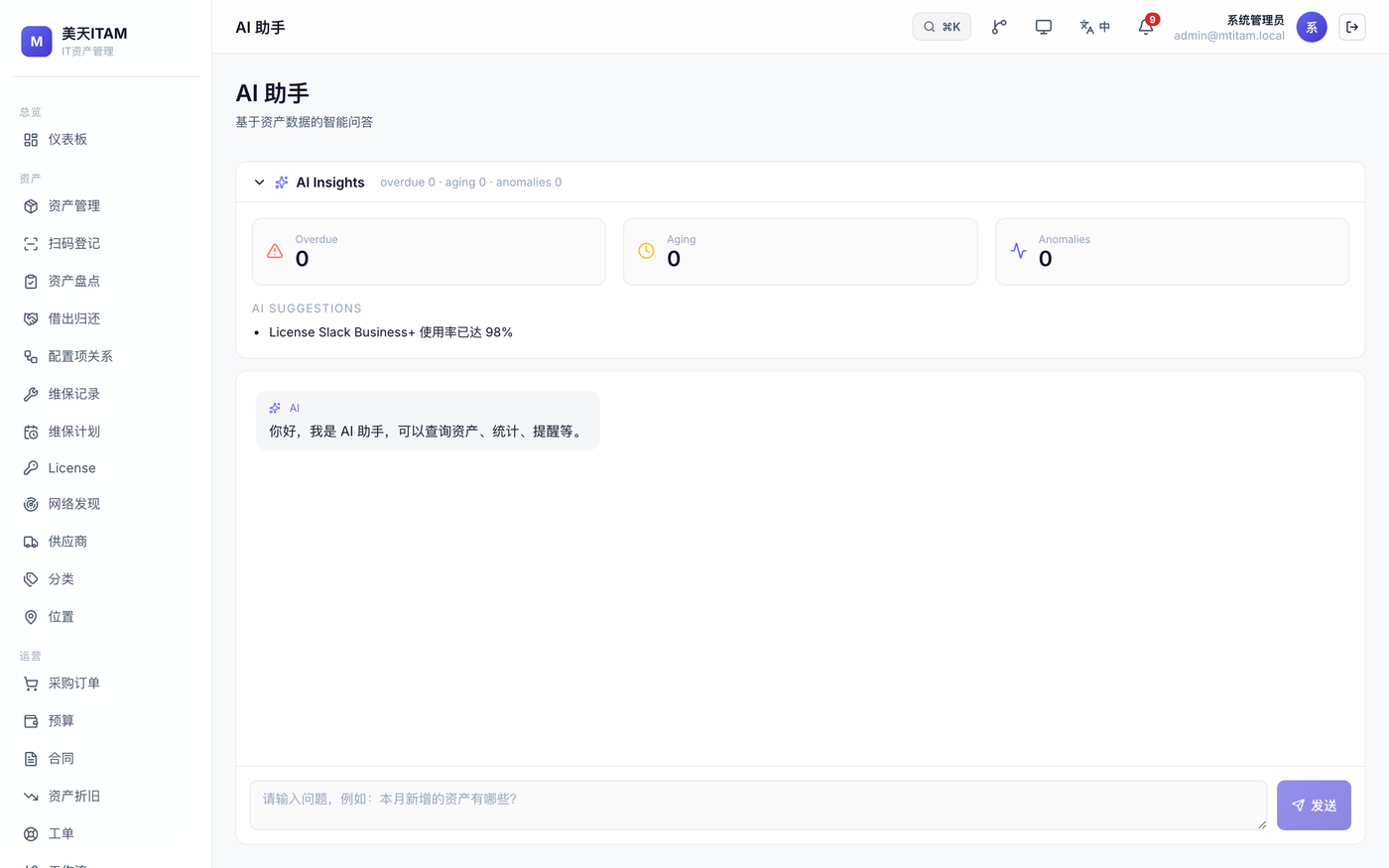Open the language switcher 中
This screenshot has height=868, width=1389.
tap(1095, 27)
